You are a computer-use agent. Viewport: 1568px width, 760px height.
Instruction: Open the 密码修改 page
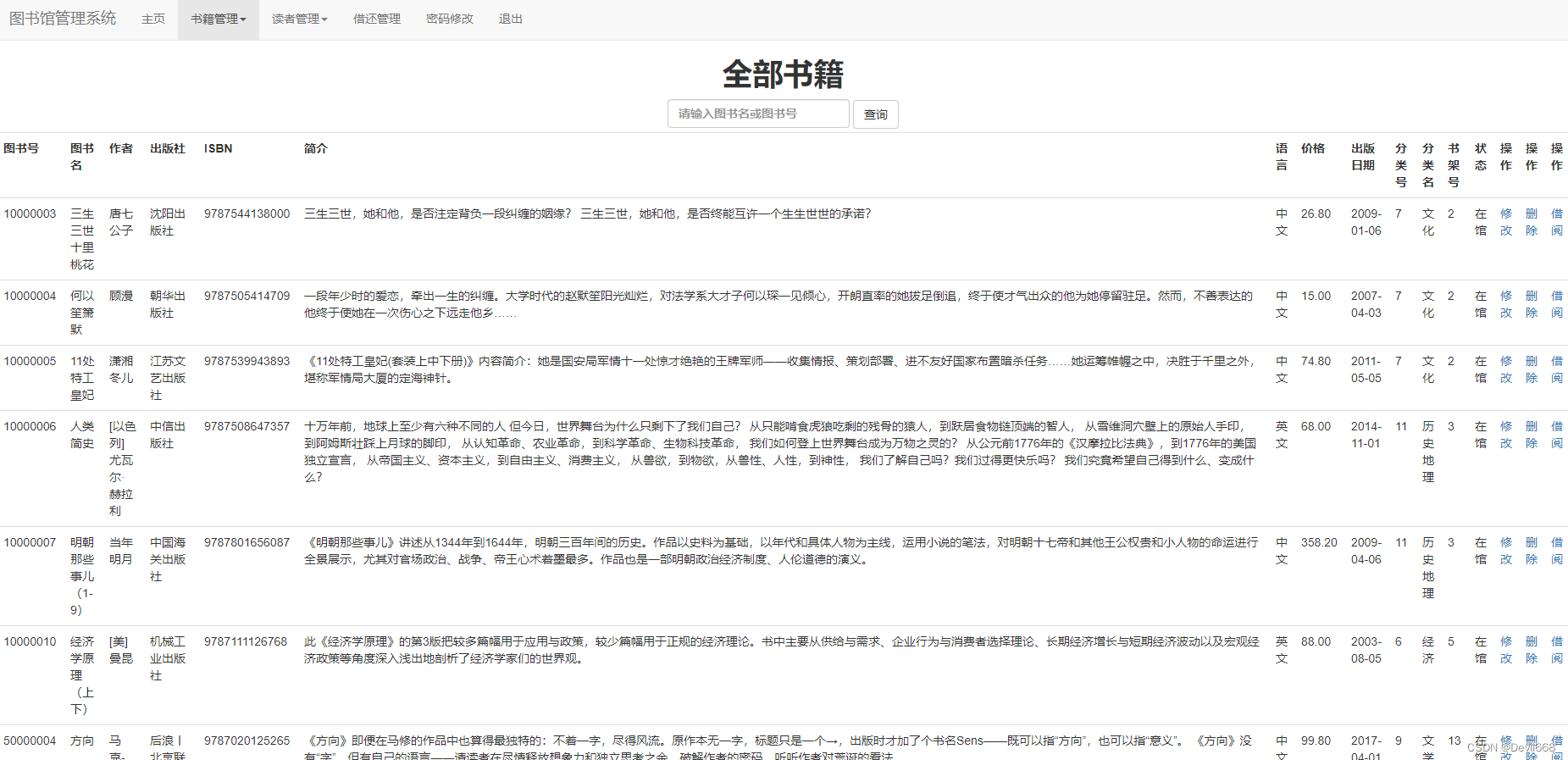(450, 19)
